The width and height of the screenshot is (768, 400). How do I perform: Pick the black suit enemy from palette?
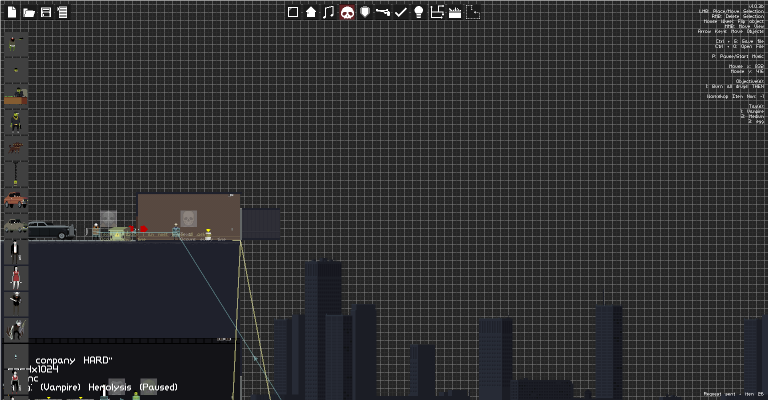click(15, 252)
